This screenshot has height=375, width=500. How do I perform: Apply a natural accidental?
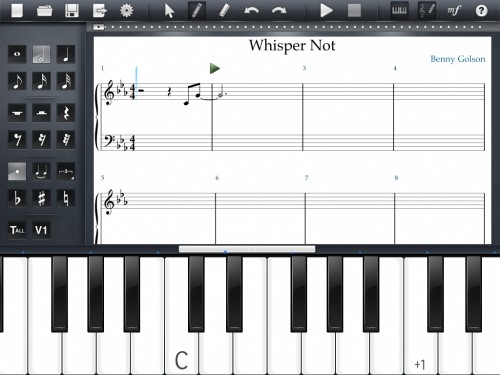point(66,198)
